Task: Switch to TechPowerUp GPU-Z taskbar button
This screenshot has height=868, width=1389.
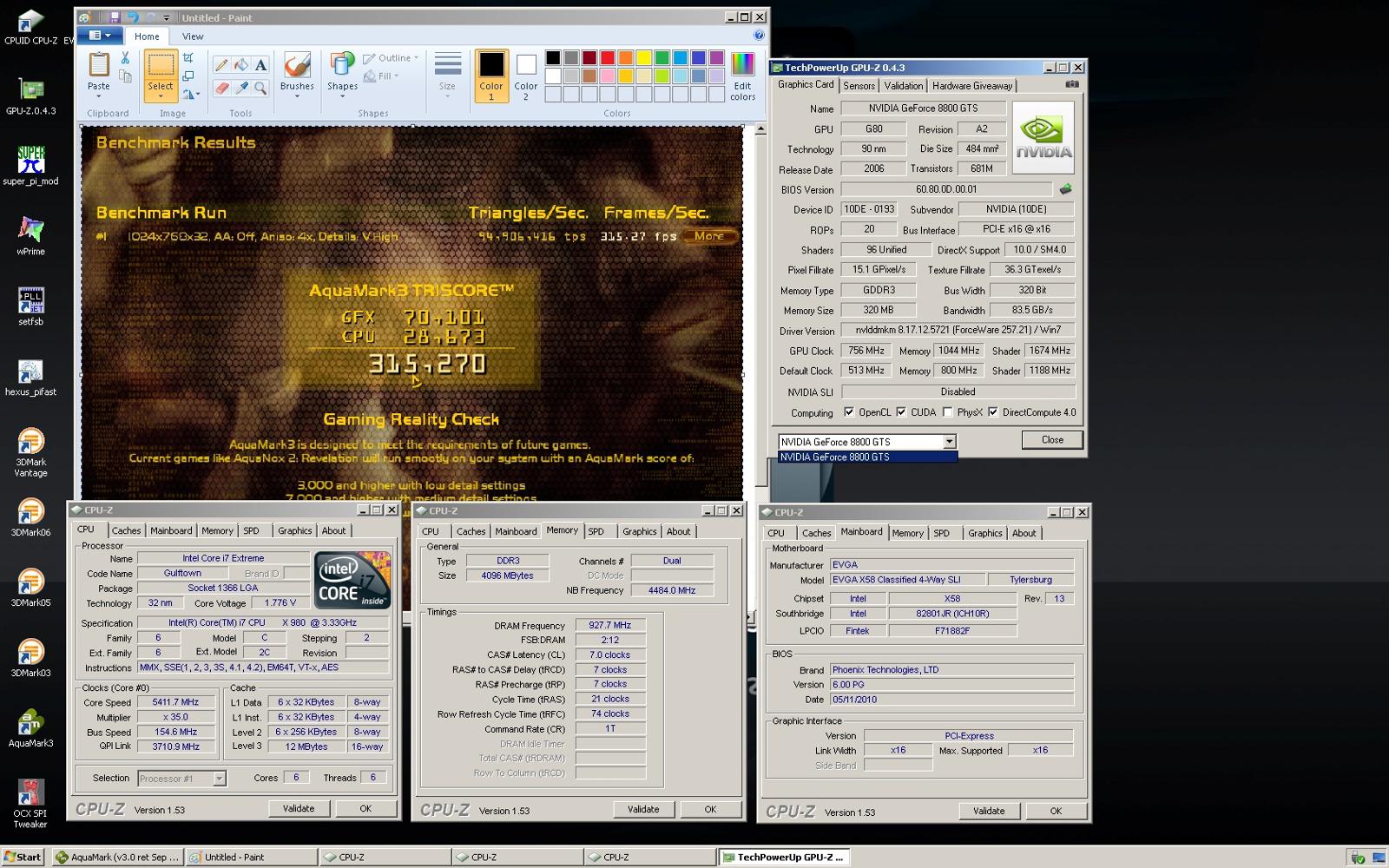Action: 783,857
